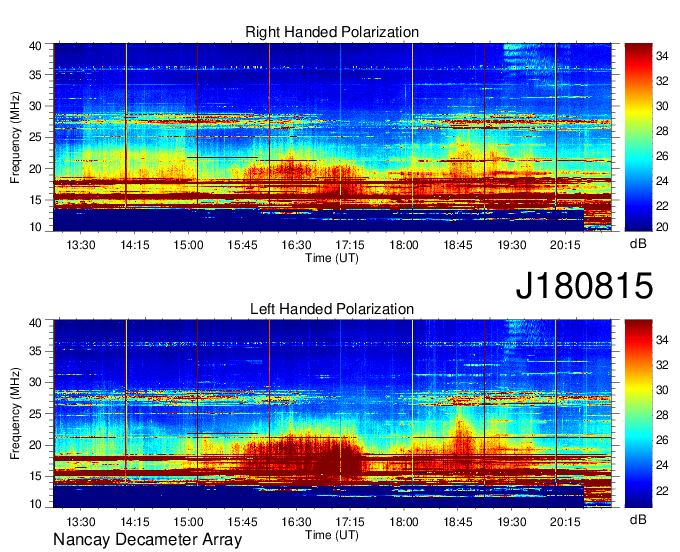Click the 15 MHz tick on Right Handed plot
680x552 pixels.
[36, 200]
